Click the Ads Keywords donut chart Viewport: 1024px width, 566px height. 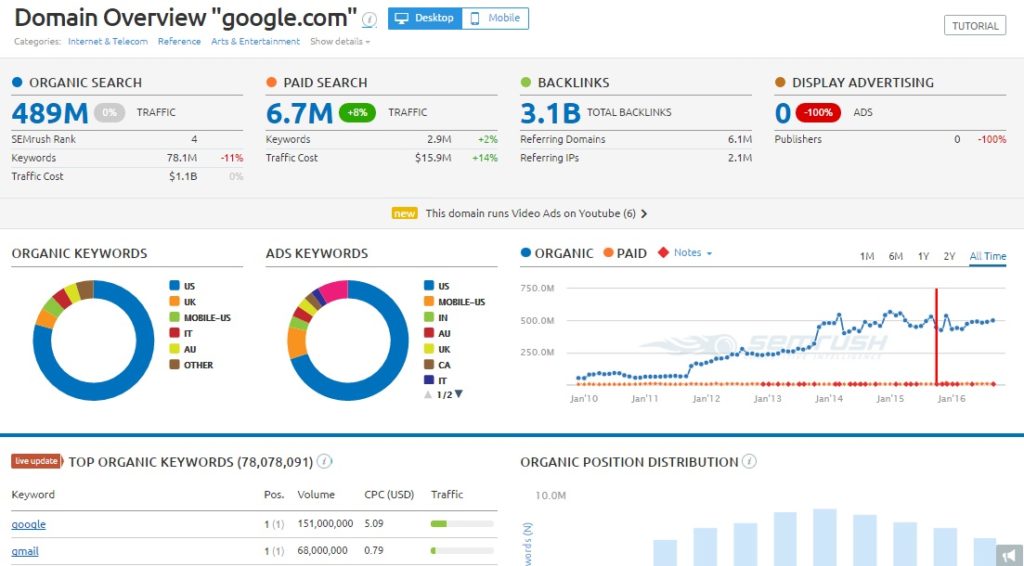point(348,340)
